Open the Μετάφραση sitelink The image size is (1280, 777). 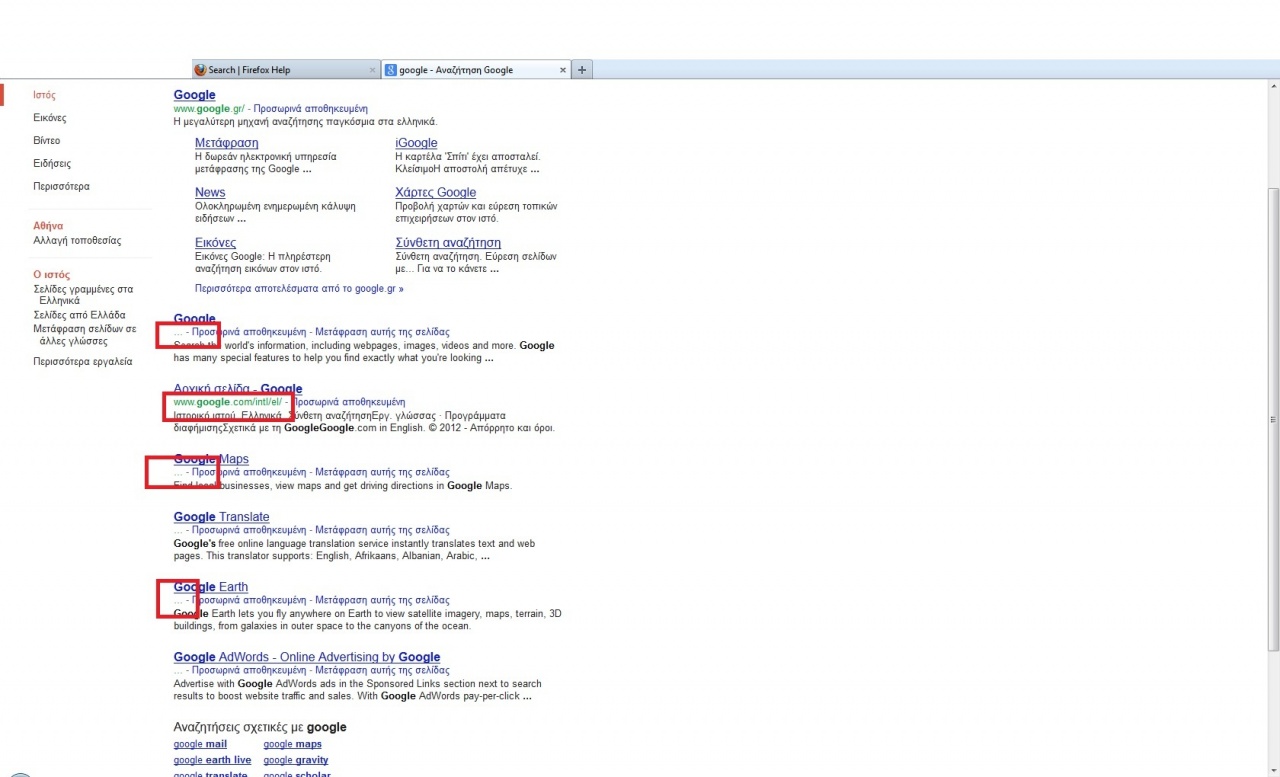tap(226, 143)
